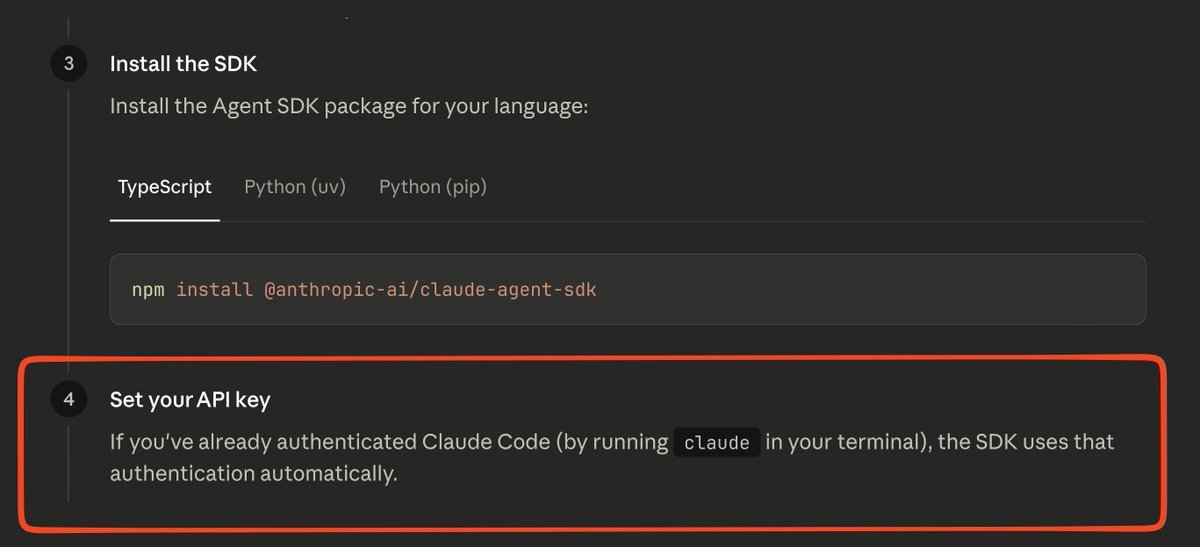This screenshot has height=547, width=1200.
Task: Click the "Install the SDK" heading
Action: [183, 64]
